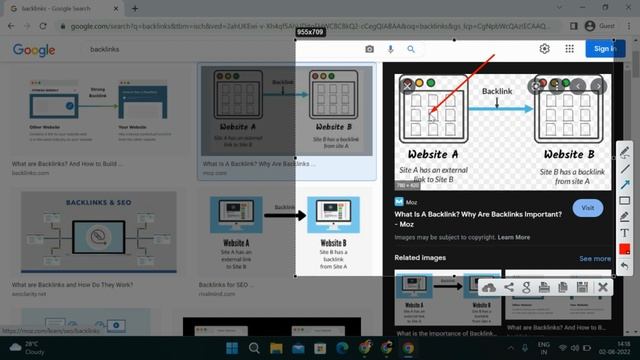Open Google quick settings gear
640x360 pixels.
(x=544, y=49)
